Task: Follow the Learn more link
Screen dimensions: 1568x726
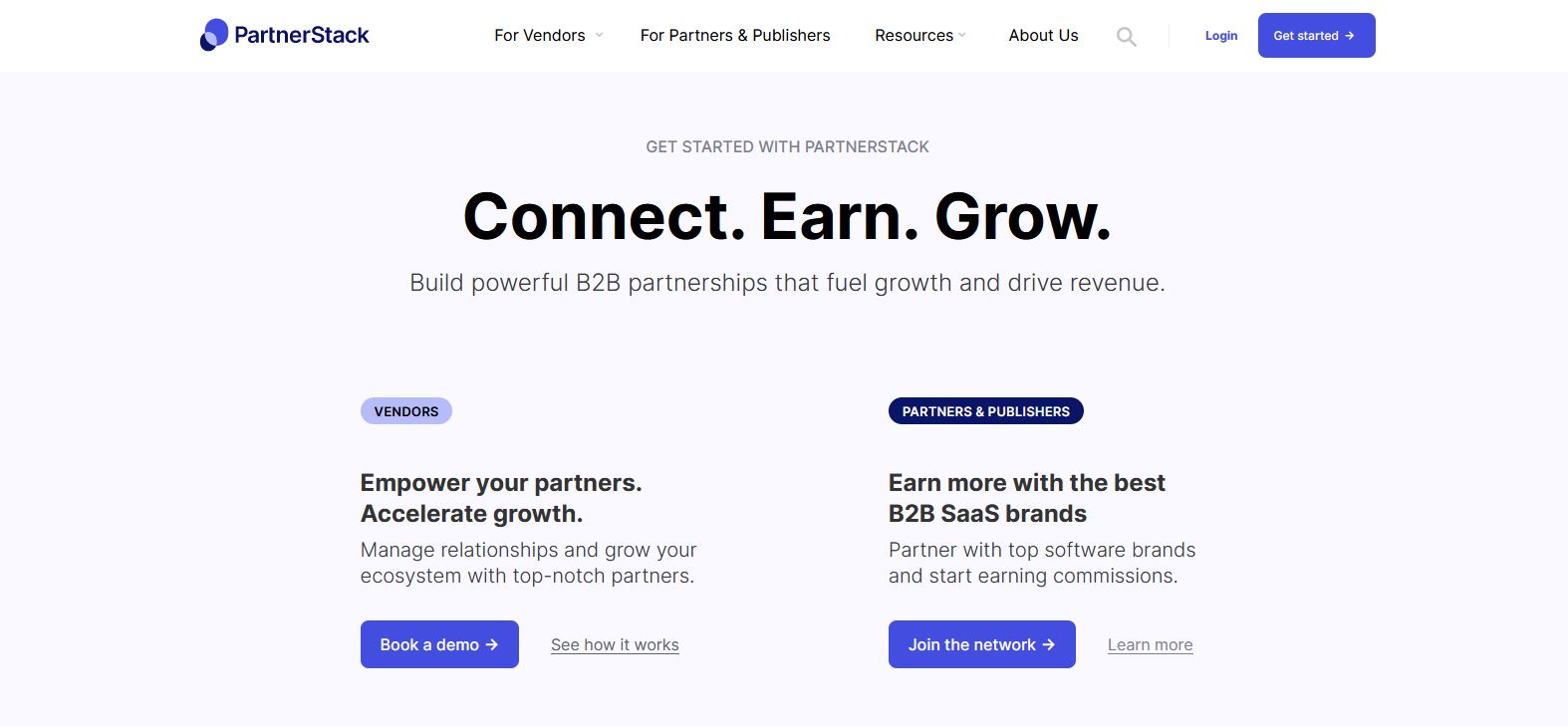Action: (1150, 645)
